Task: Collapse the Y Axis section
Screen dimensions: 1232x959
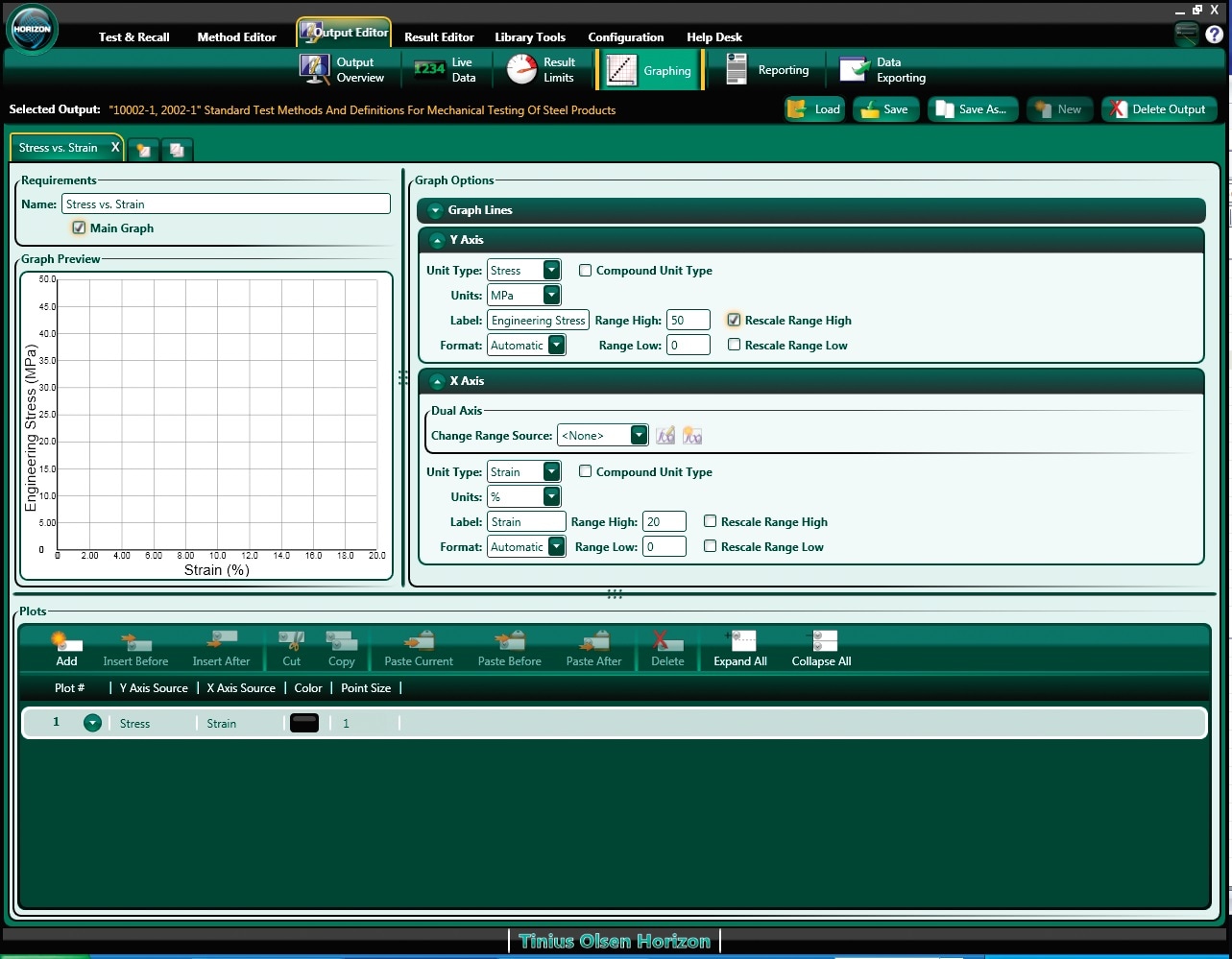Action: click(437, 241)
